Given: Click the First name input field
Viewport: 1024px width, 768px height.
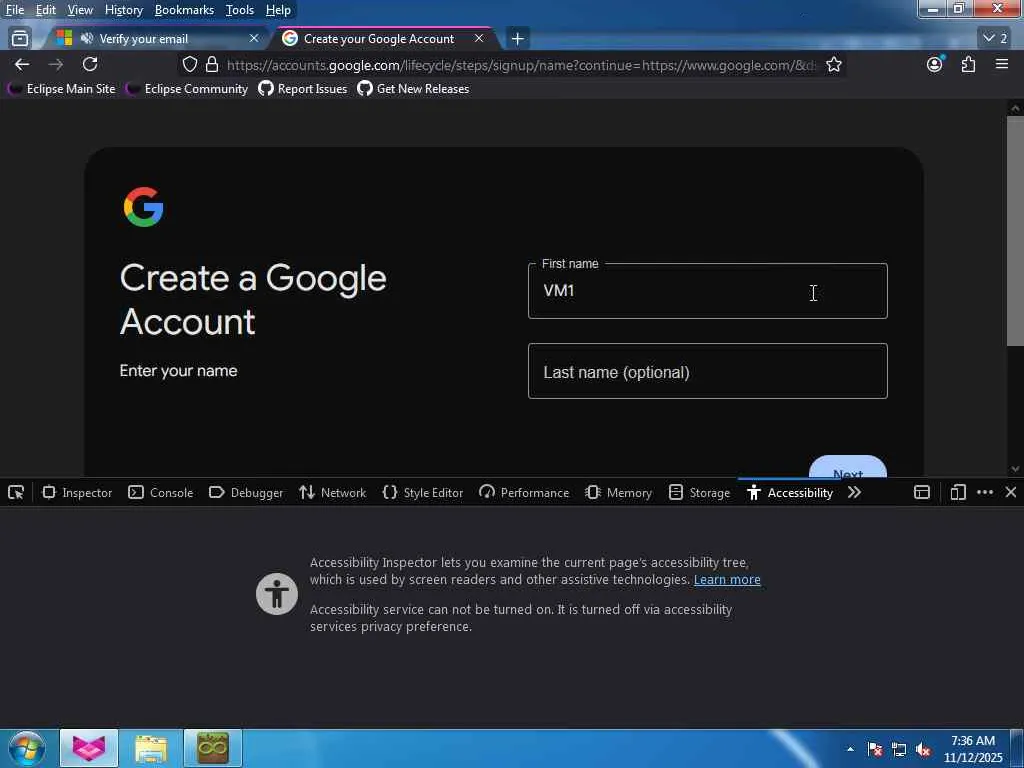Looking at the screenshot, I should point(707,291).
